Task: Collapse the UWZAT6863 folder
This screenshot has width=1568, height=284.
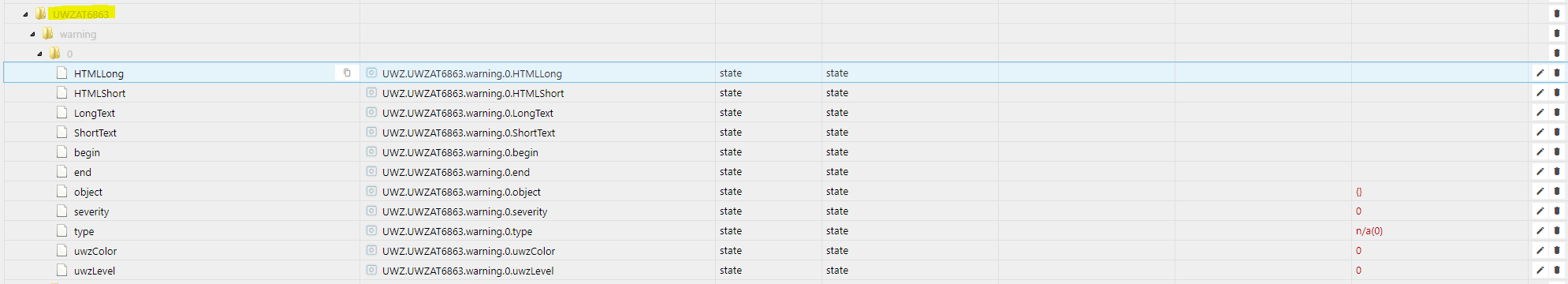Action: click(x=25, y=14)
